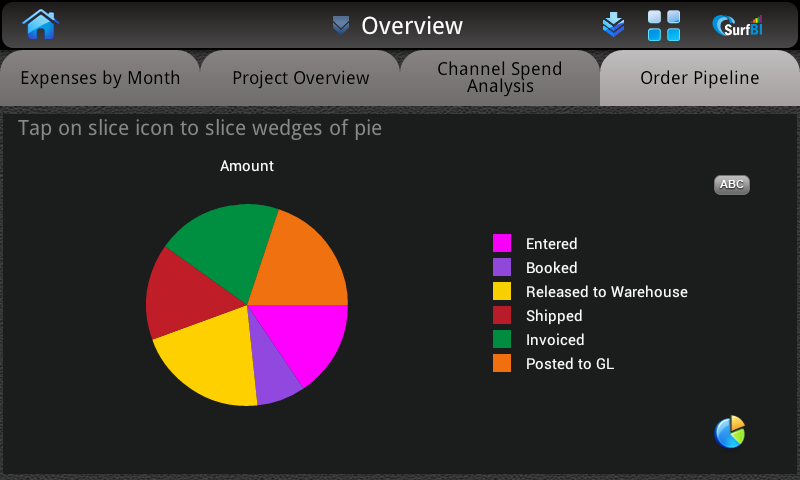Screen dimensions: 800x480
Task: Go to the Home screen icon
Action: tap(40, 24)
